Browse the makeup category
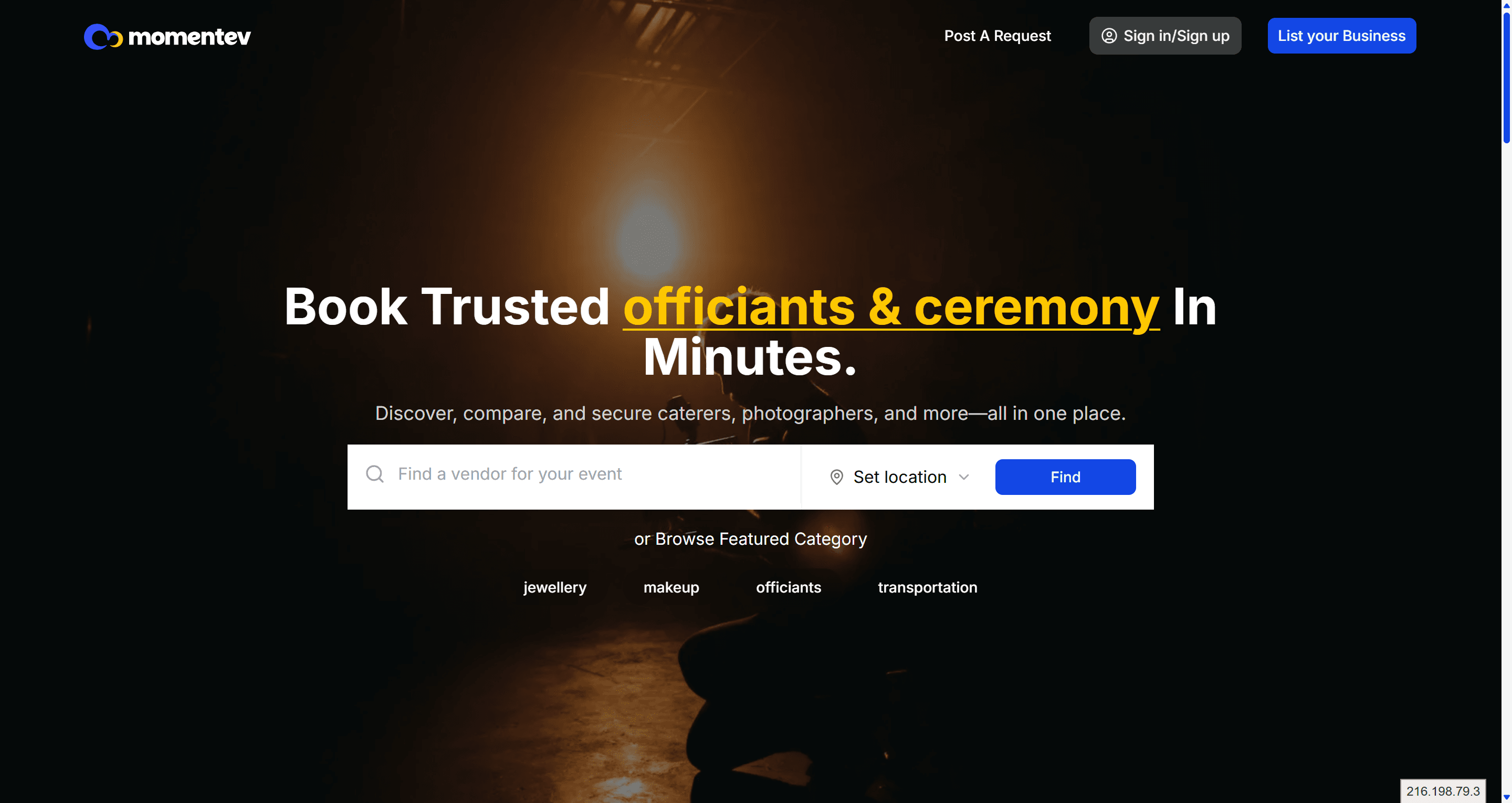 (x=671, y=587)
